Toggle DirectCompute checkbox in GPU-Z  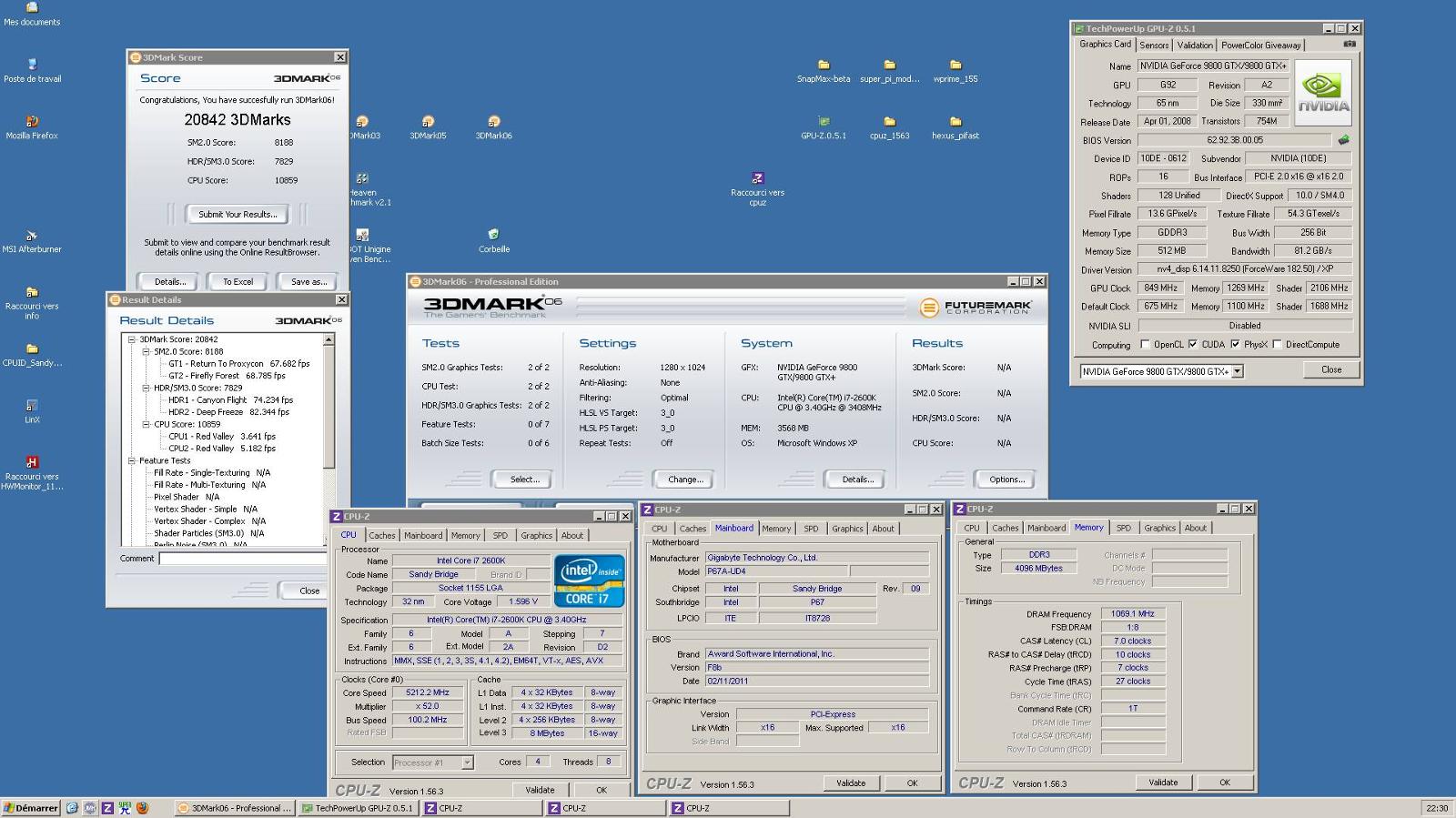click(x=1277, y=345)
